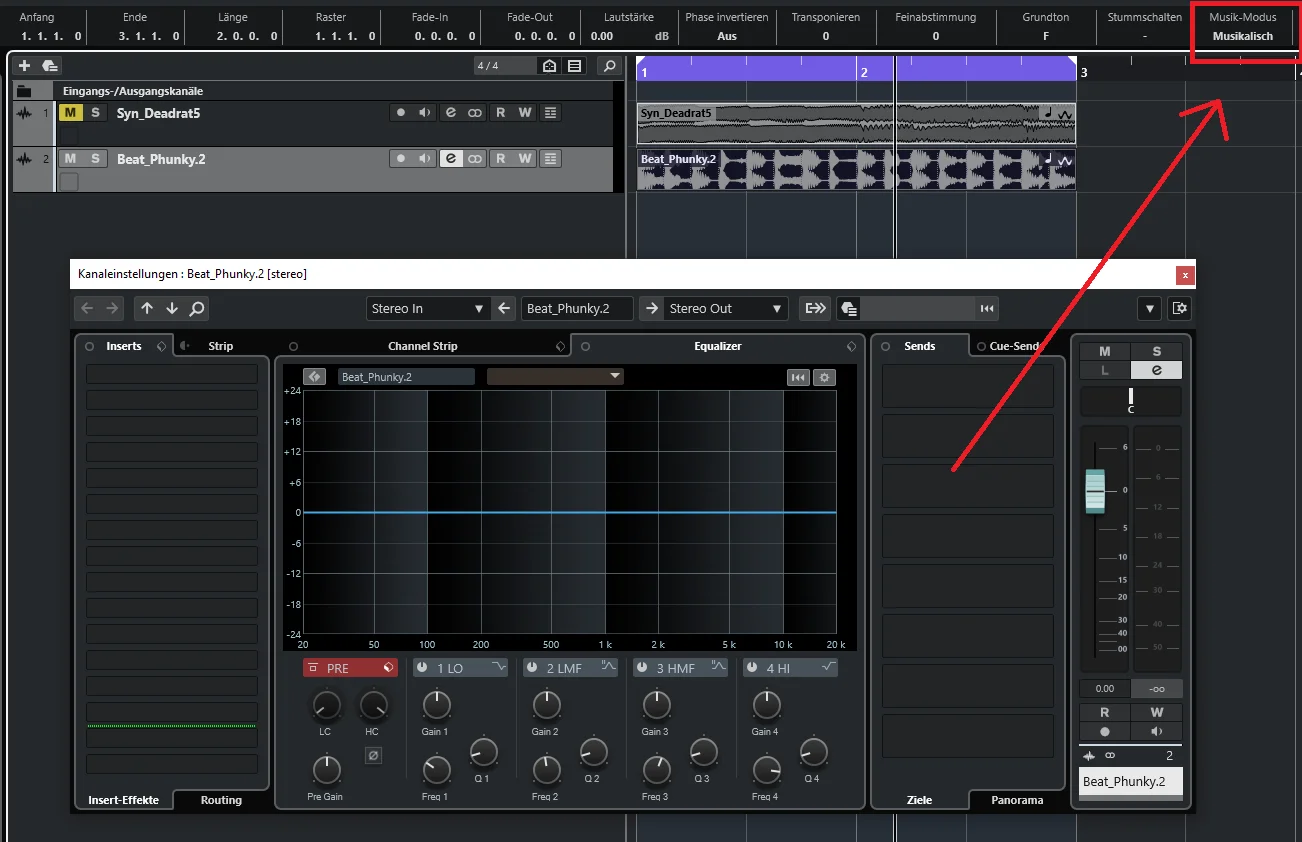This screenshot has height=842, width=1302.
Task: Switch to the Cue-Sends tab
Action: [x=1014, y=346]
